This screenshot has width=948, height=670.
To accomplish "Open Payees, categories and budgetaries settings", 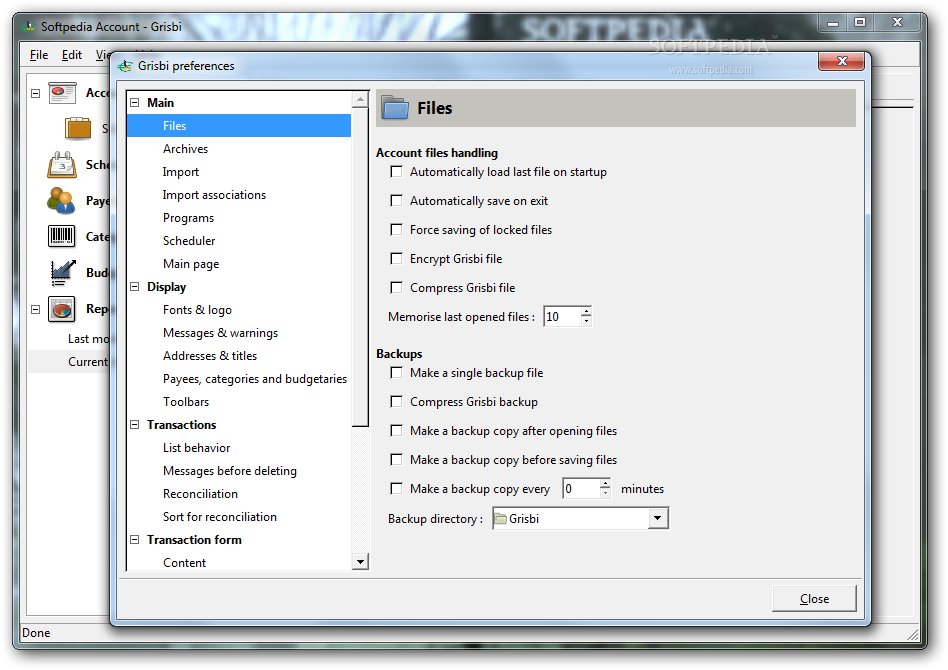I will (255, 379).
